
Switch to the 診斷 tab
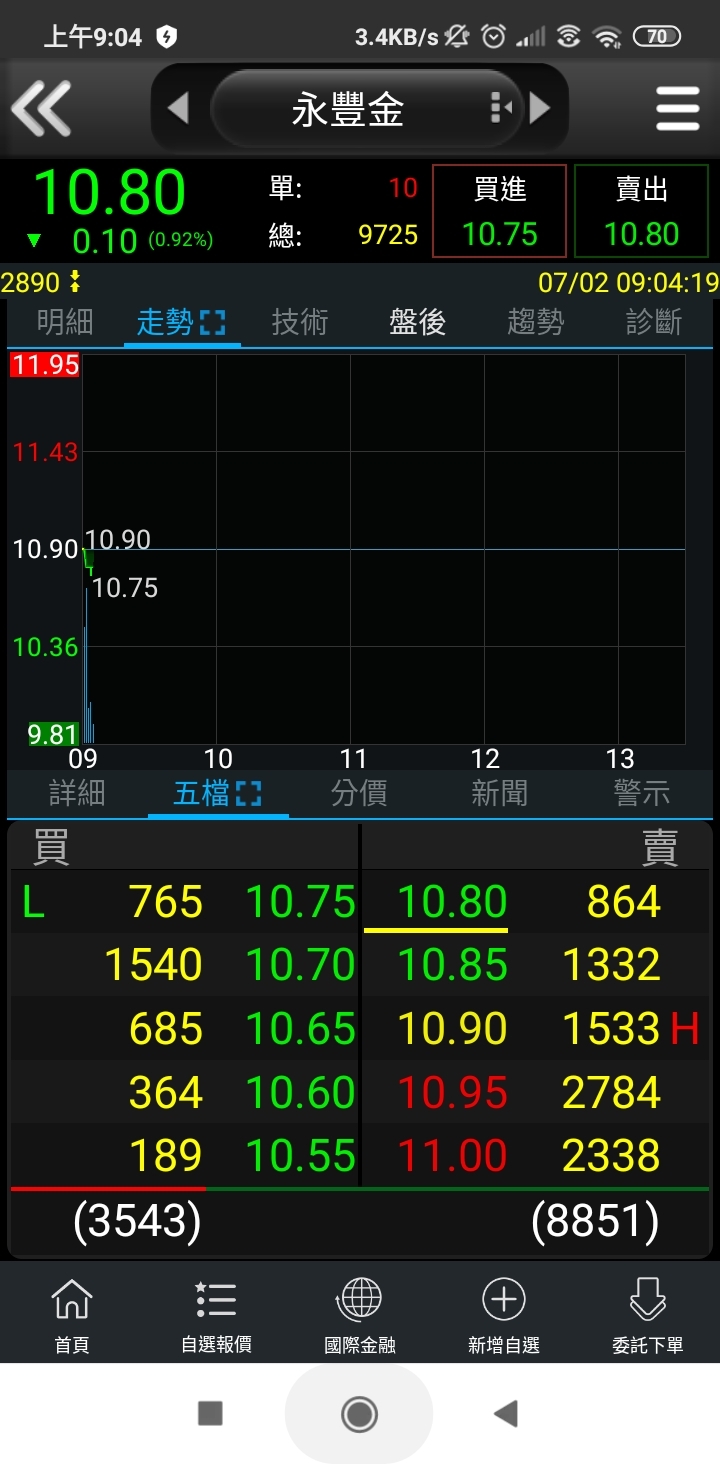pyautogui.click(x=654, y=322)
